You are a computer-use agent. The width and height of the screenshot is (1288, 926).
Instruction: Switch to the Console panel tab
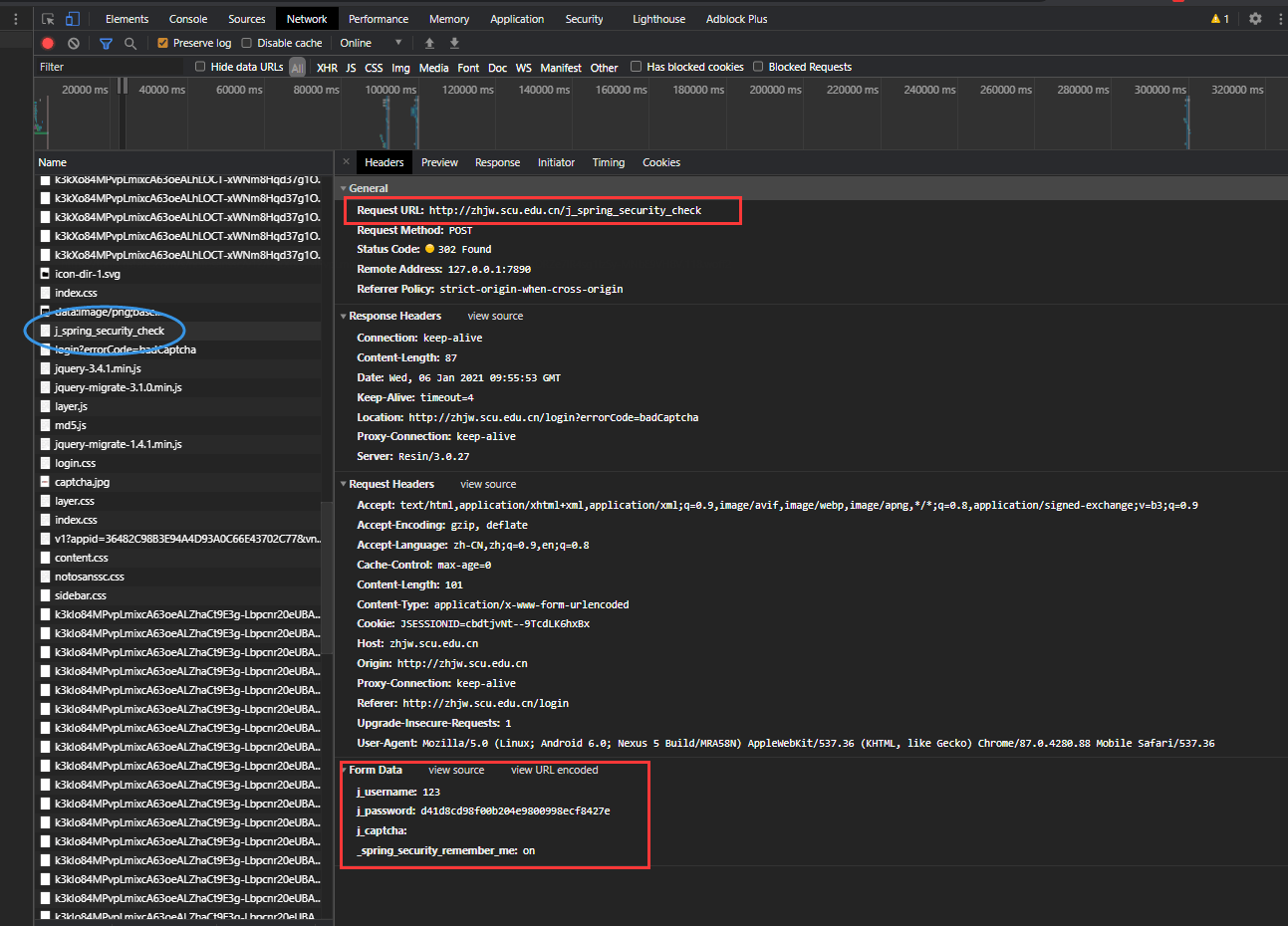[x=188, y=19]
